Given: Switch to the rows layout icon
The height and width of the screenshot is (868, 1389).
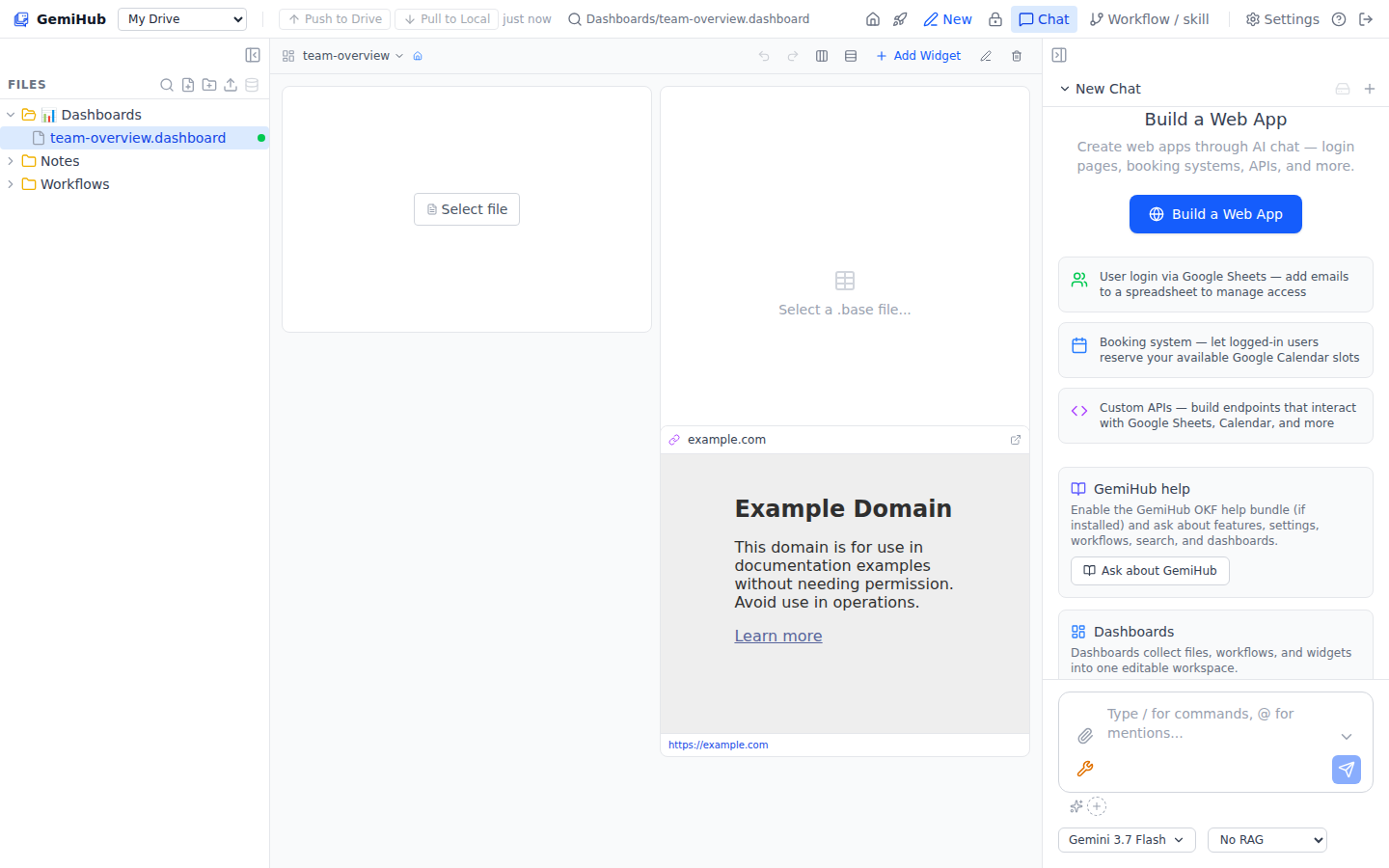Looking at the screenshot, I should pyautogui.click(x=851, y=56).
